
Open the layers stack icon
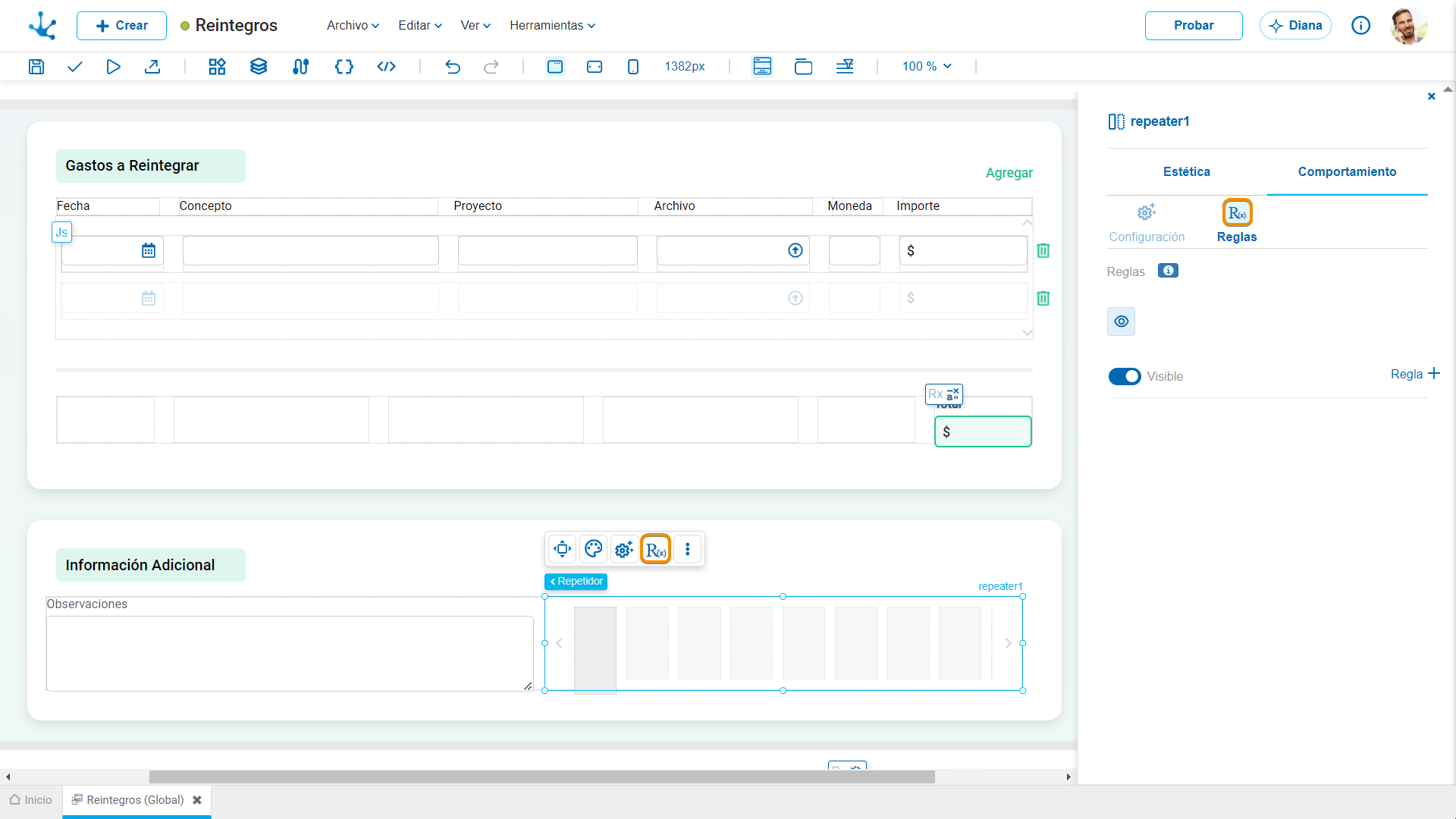259,67
